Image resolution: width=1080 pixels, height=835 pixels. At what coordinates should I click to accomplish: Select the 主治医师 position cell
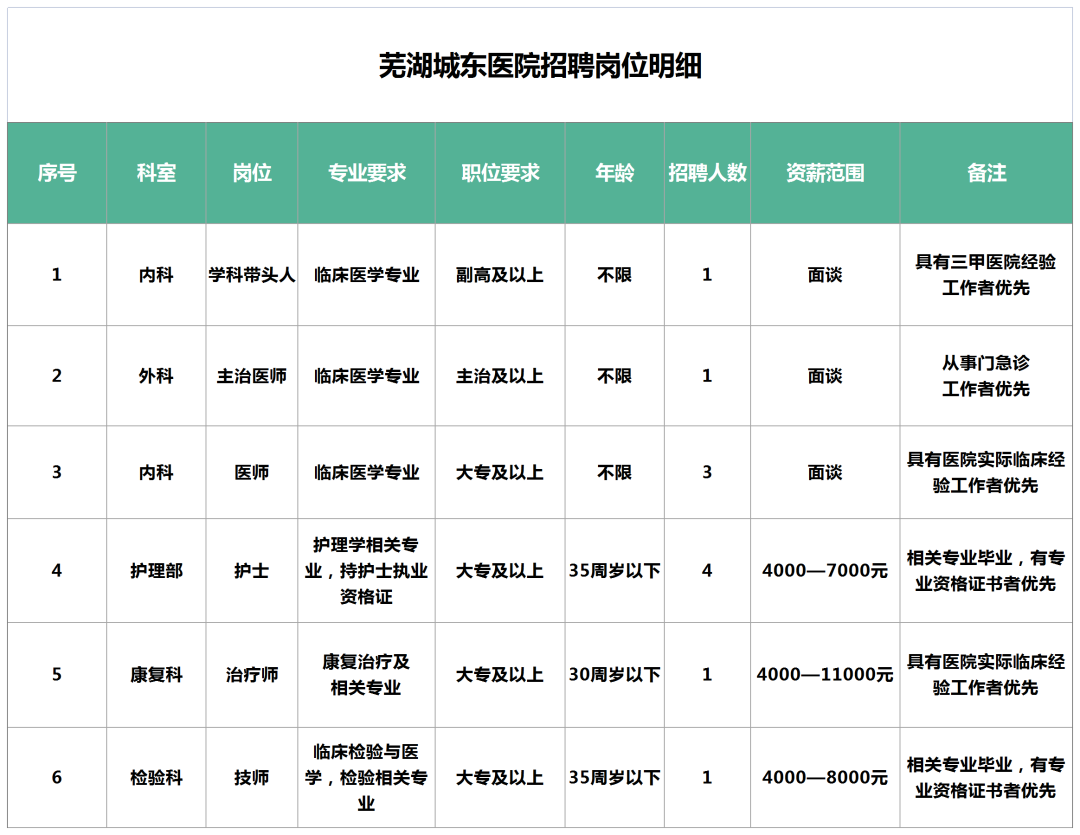[x=252, y=376]
